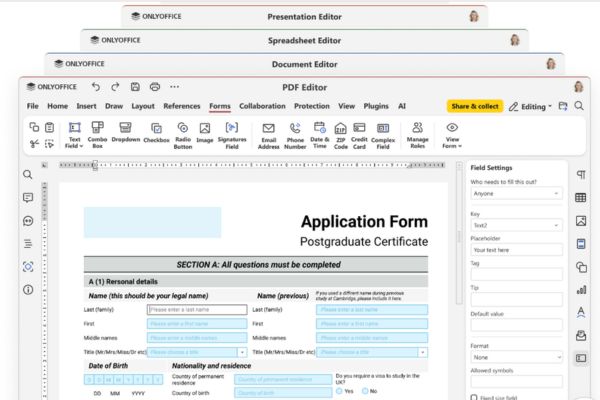
Task: Add a Signature Field
Action: pyautogui.click(x=232, y=135)
